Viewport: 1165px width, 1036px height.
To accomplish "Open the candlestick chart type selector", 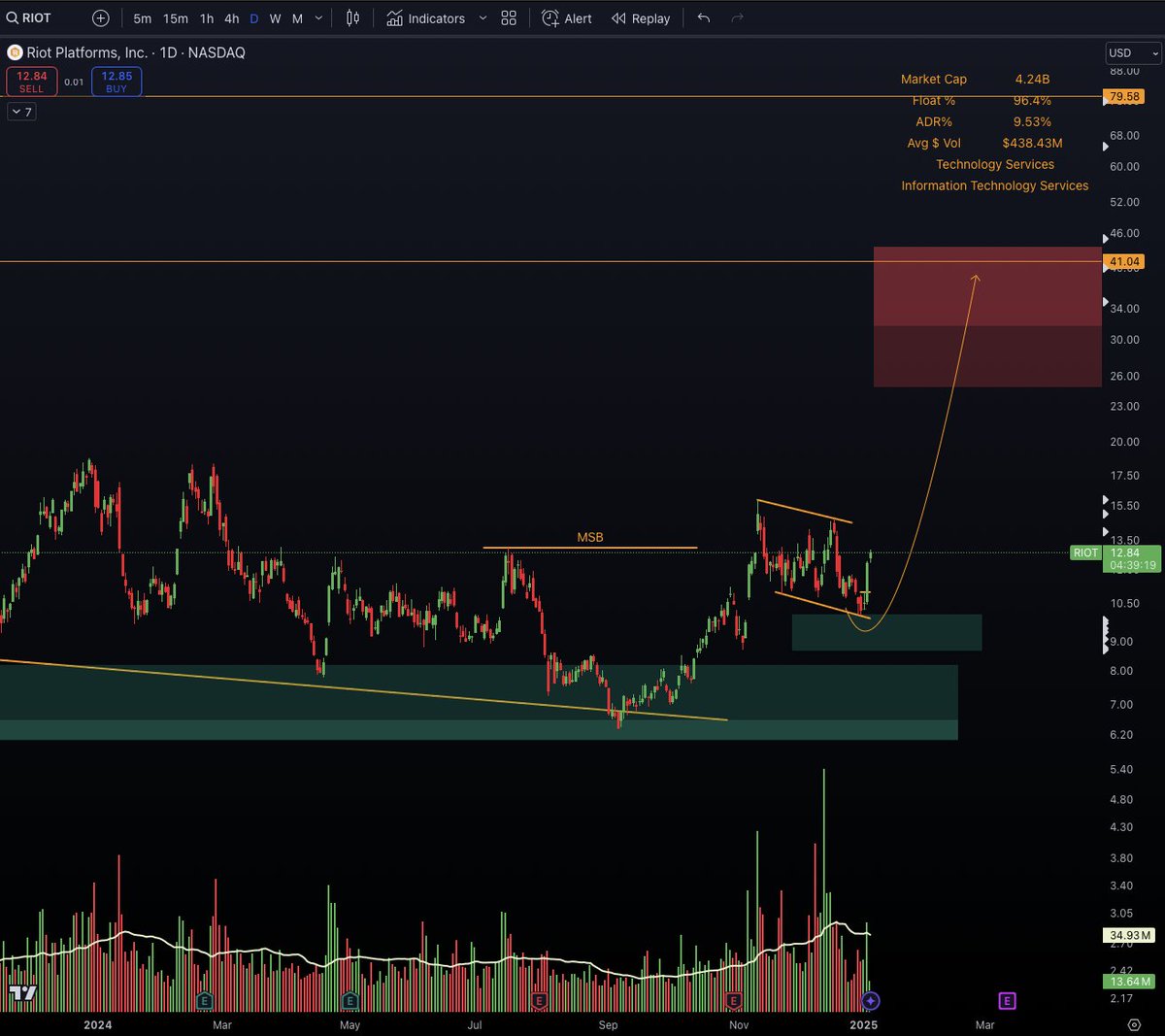I will click(x=352, y=18).
